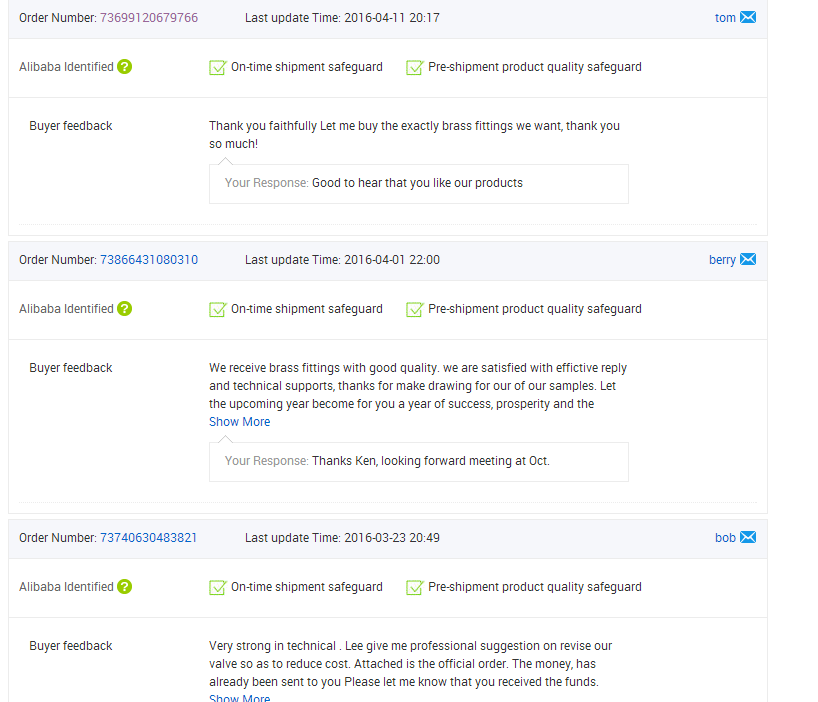Open order number 73866431080310
Image resolution: width=818 pixels, height=702 pixels.
[149, 260]
